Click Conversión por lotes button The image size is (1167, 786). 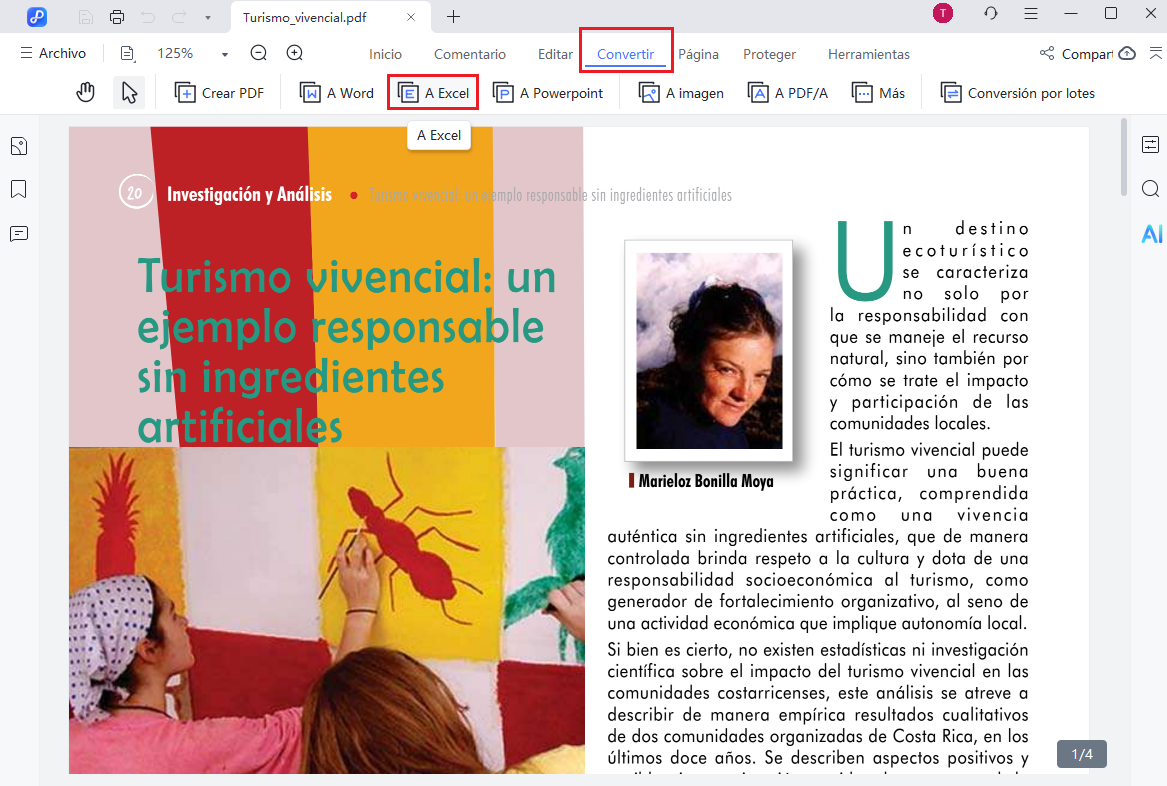tap(1018, 93)
